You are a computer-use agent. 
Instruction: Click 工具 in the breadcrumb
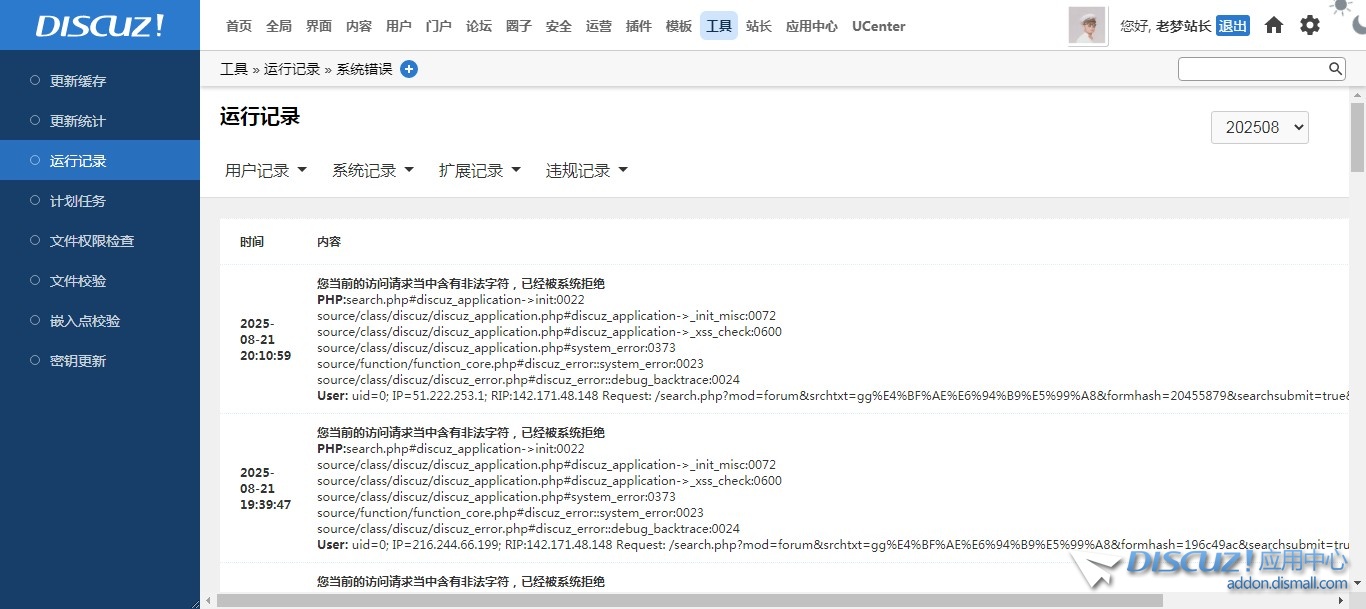pos(234,69)
